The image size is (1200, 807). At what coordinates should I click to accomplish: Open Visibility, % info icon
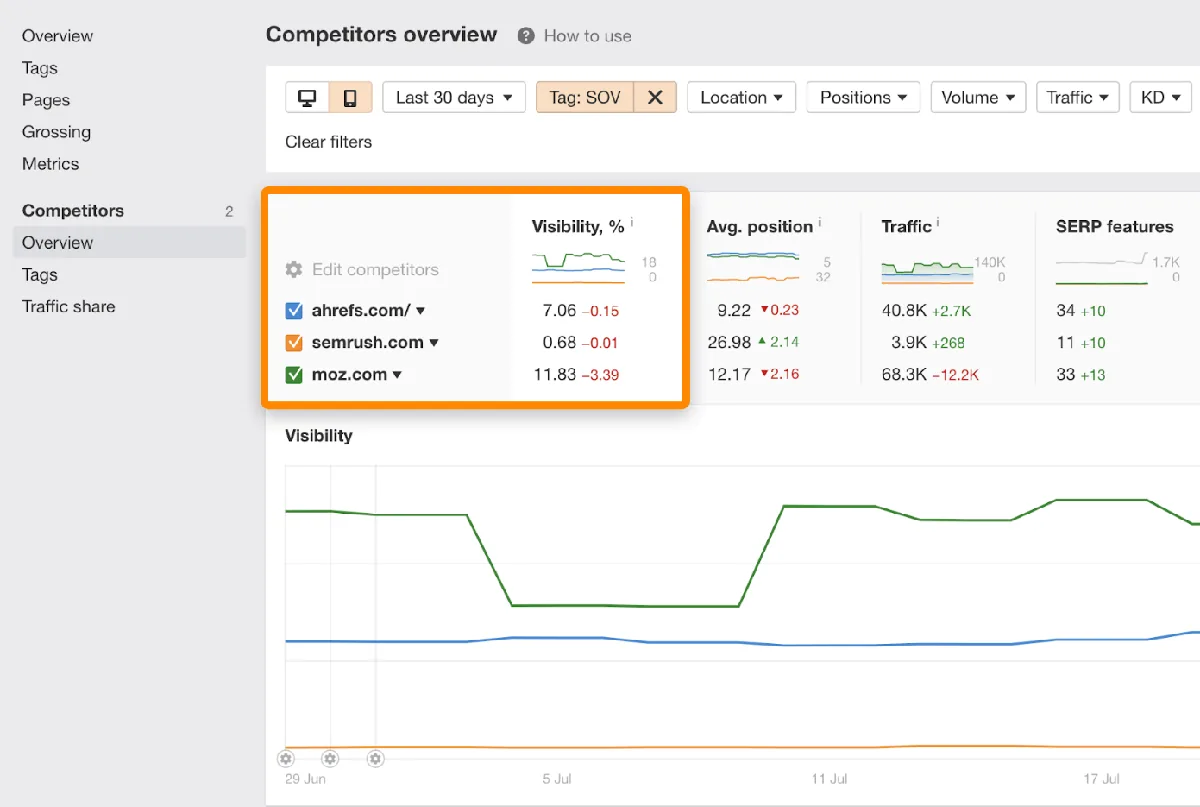click(x=632, y=224)
